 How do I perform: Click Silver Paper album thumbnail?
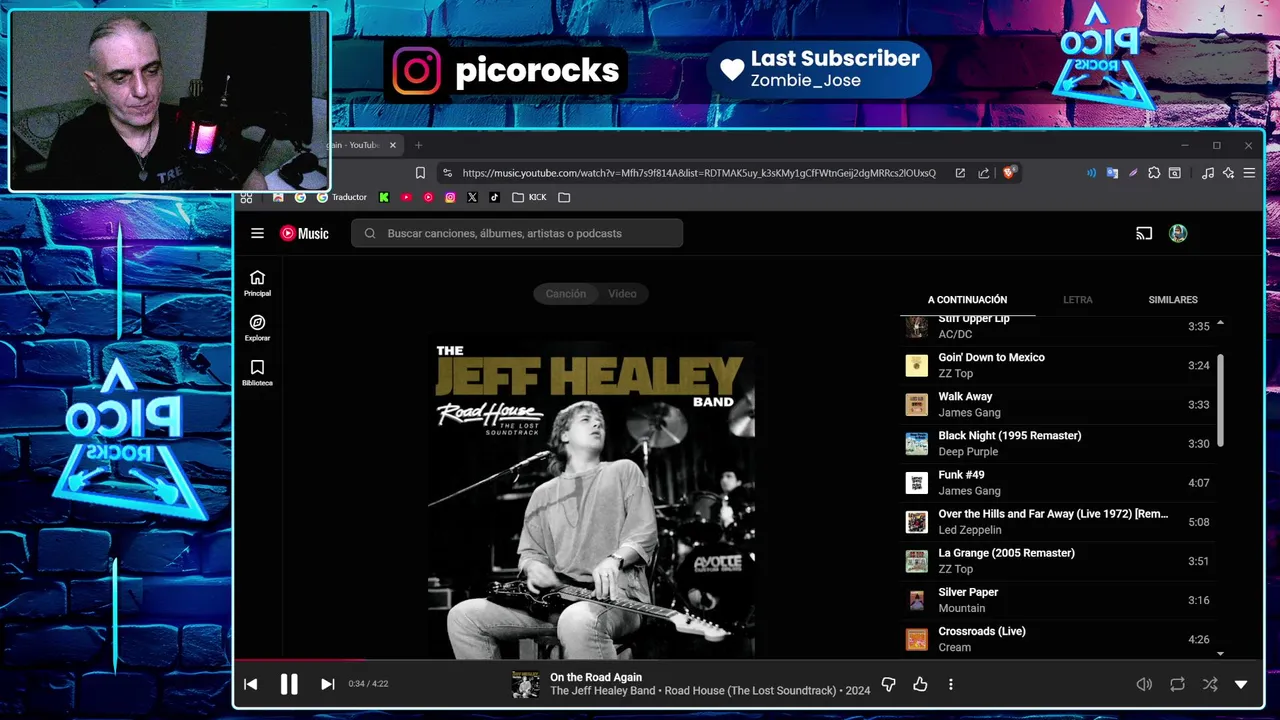pyautogui.click(x=916, y=600)
